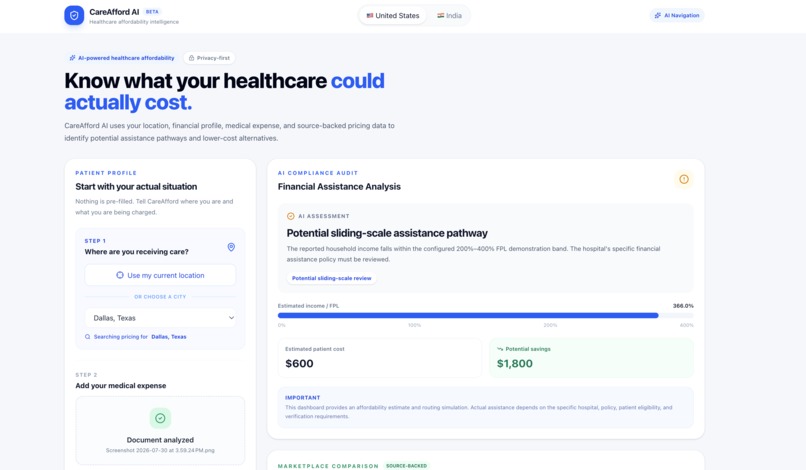Click the Document analyzed upload area
The image size is (806, 470).
click(x=160, y=430)
